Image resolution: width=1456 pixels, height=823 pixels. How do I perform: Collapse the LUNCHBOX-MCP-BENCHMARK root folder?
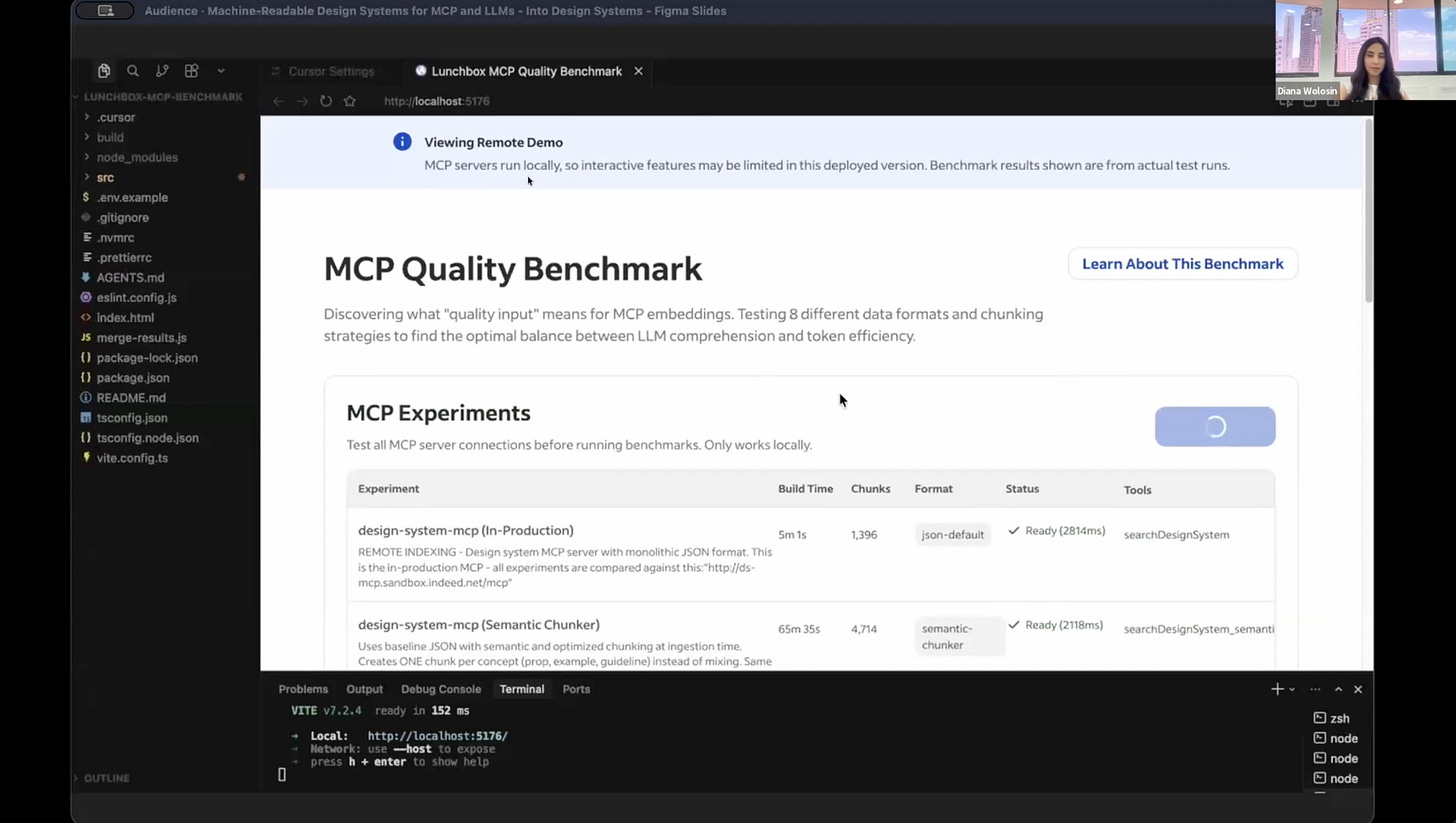click(x=163, y=97)
